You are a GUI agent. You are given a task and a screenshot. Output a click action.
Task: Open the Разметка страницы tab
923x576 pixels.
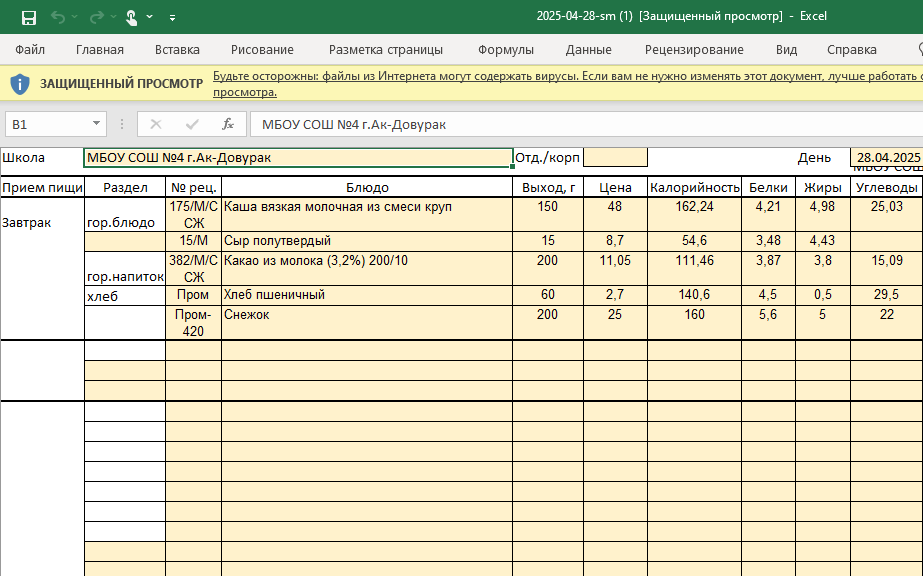click(385, 49)
